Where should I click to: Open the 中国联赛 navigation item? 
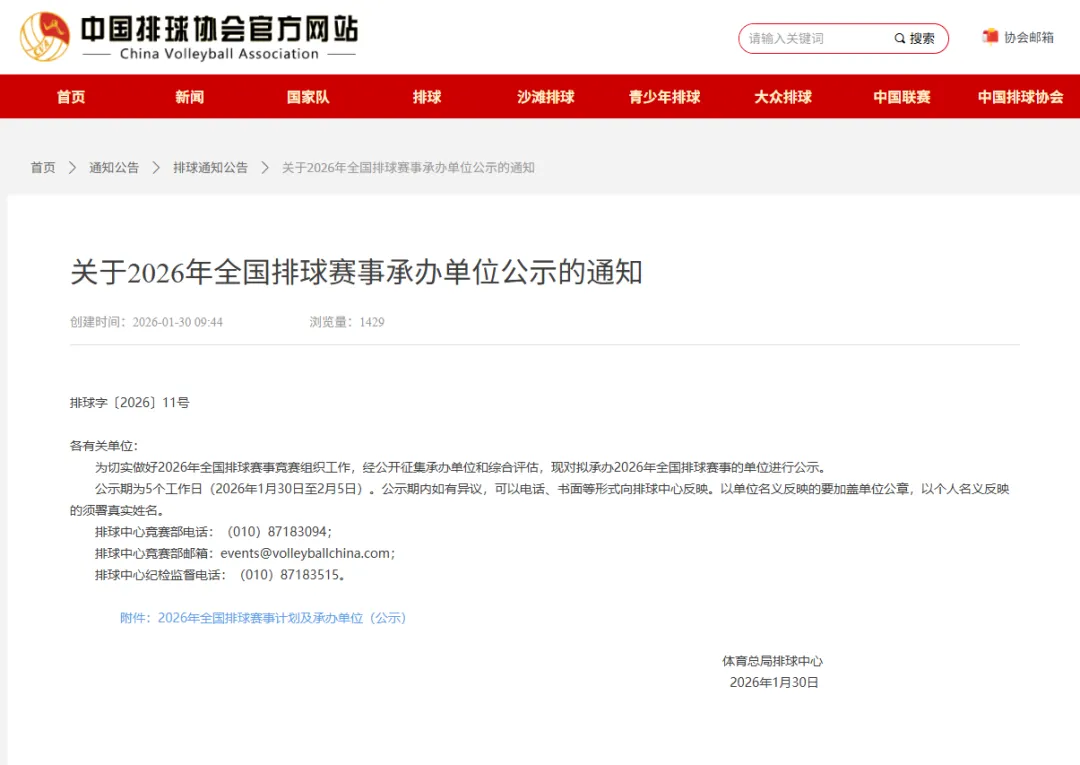tap(902, 97)
